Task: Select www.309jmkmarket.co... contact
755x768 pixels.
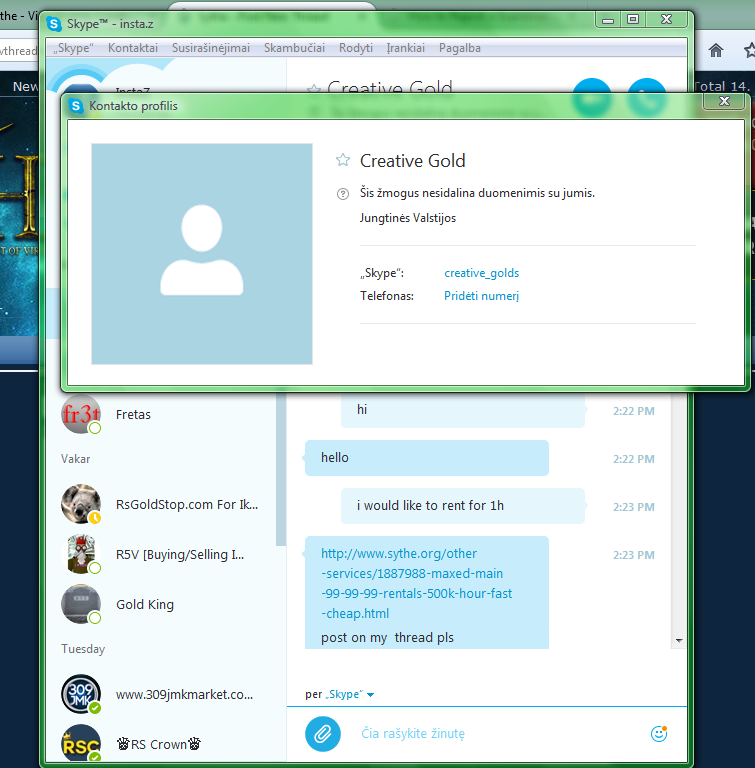Action: click(184, 695)
